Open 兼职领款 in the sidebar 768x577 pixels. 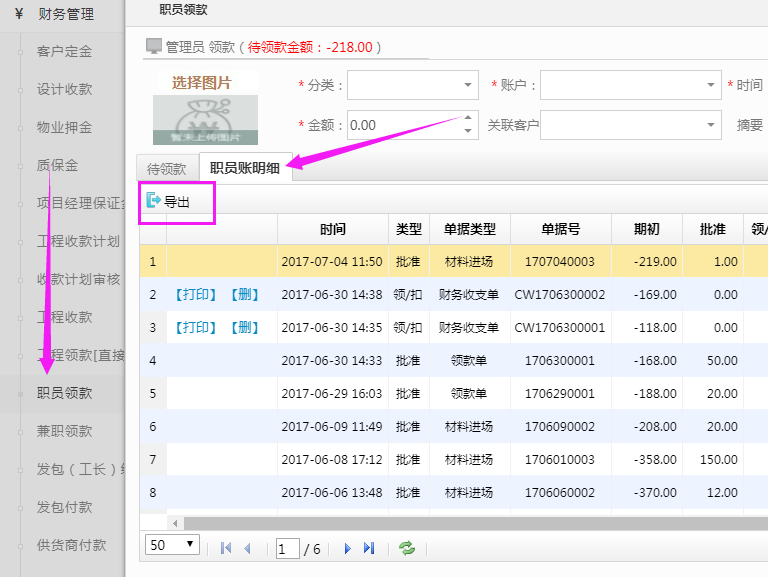pyautogui.click(x=64, y=431)
